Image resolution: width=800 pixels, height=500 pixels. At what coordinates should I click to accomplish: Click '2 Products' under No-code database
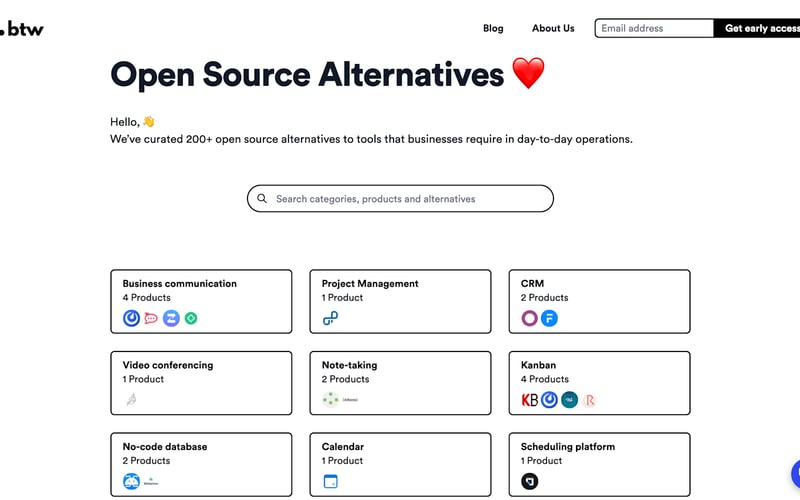146,461
